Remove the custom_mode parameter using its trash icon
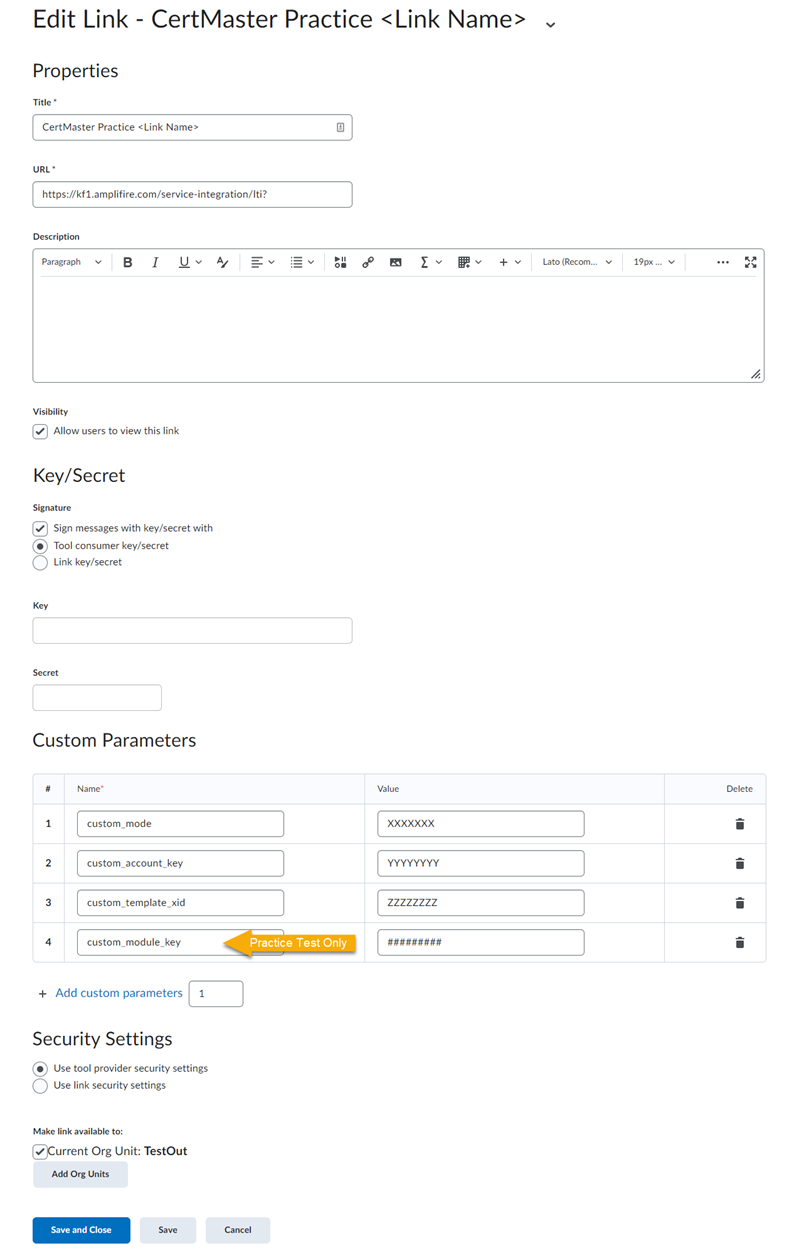Image resolution: width=804 pixels, height=1258 pixels. click(739, 823)
